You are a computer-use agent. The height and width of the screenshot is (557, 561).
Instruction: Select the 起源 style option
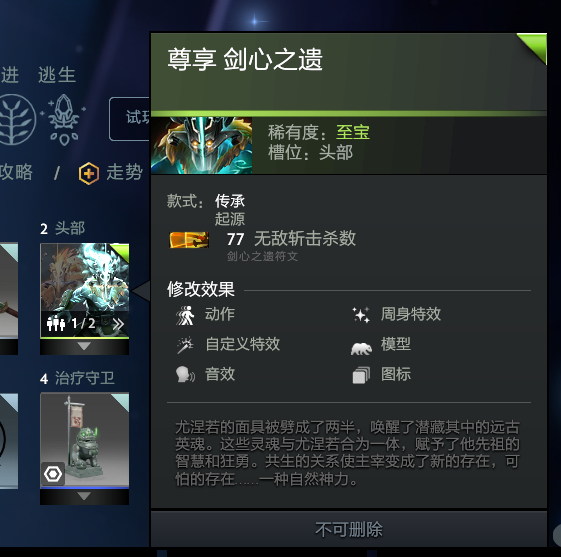click(230, 219)
